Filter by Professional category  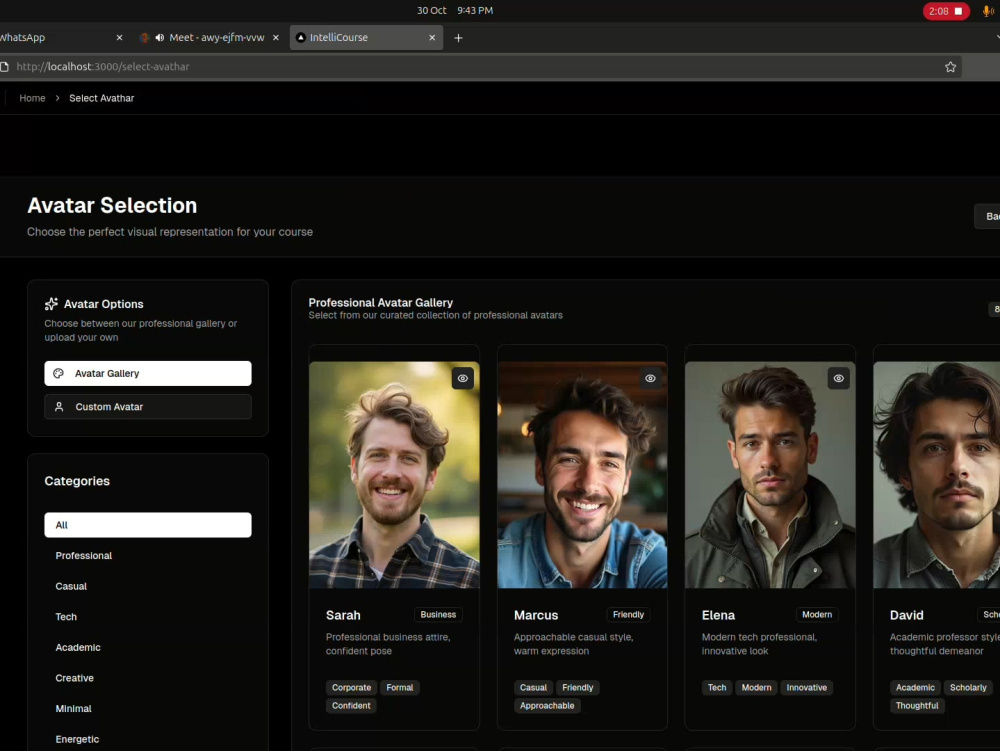tap(84, 556)
